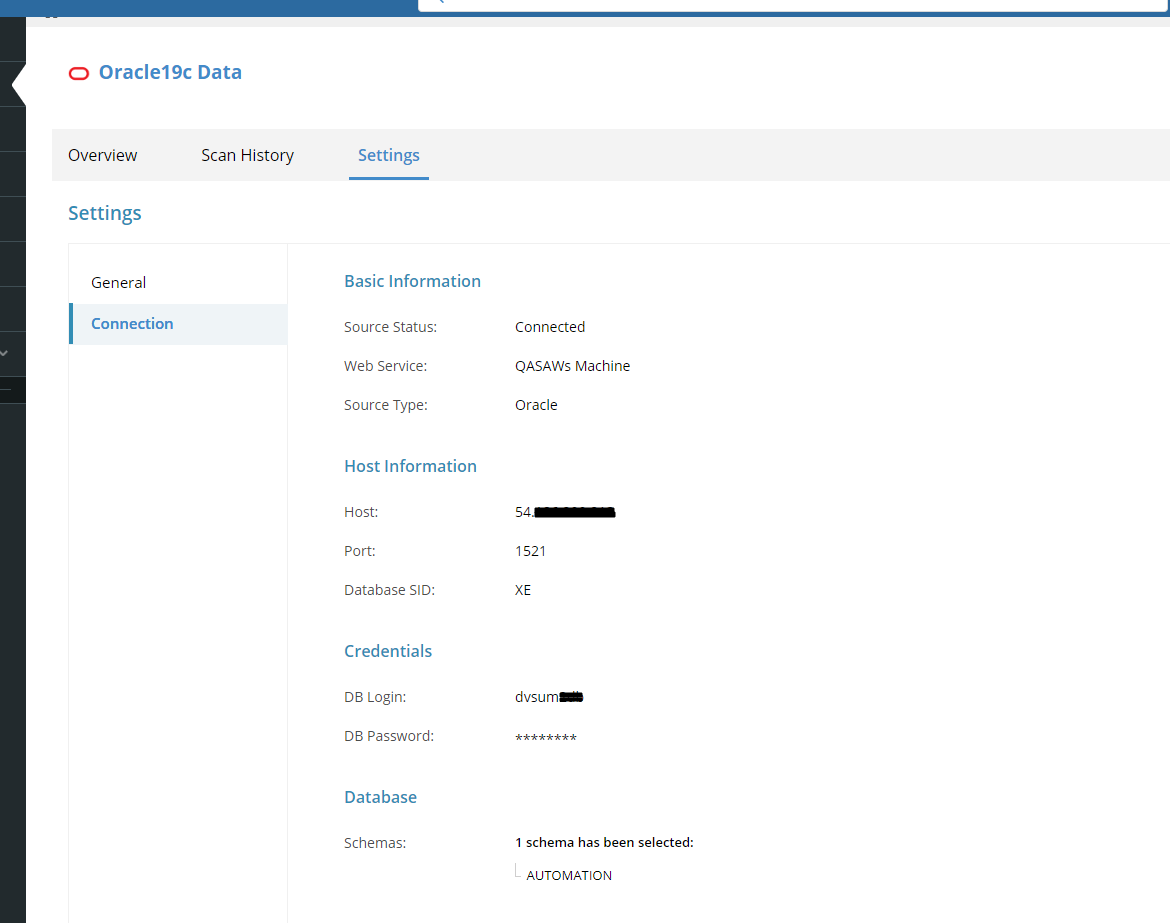Click the Oracle19c Data title
1170x923 pixels.
(170, 72)
